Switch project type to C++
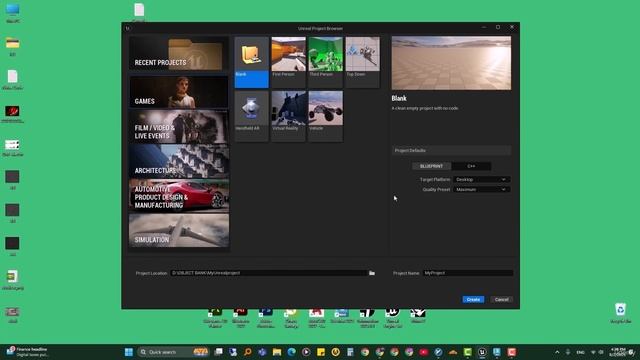Image resolution: width=640 pixels, height=360 pixels. coord(471,166)
